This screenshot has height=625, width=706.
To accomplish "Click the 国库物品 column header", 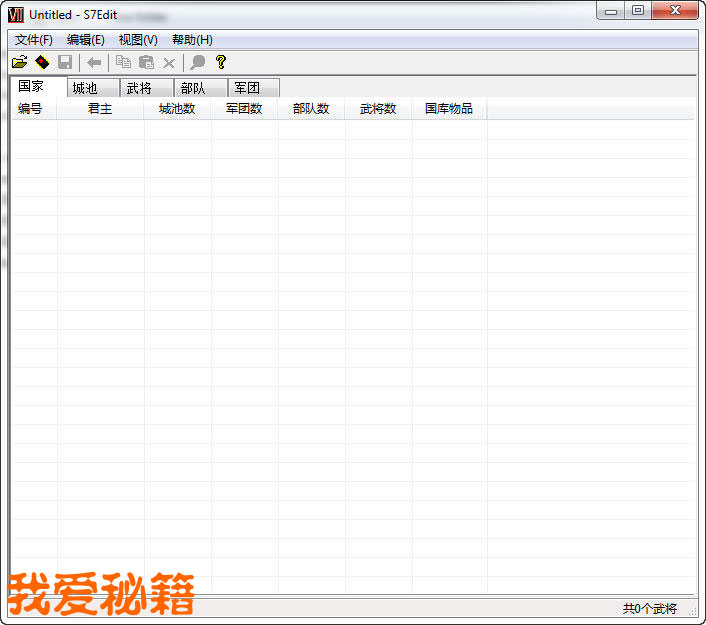I will (x=449, y=109).
